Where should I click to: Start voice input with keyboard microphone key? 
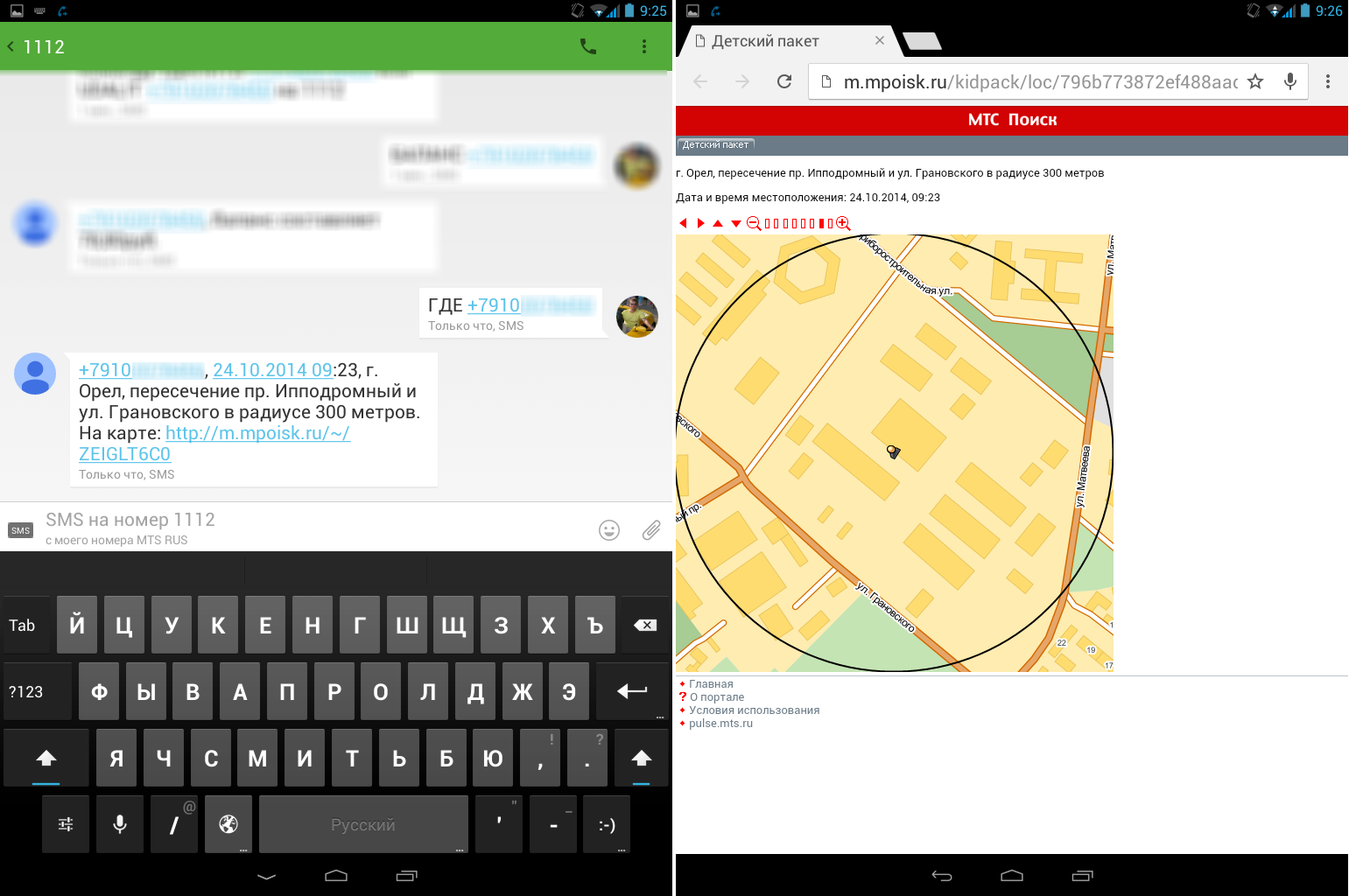120,824
